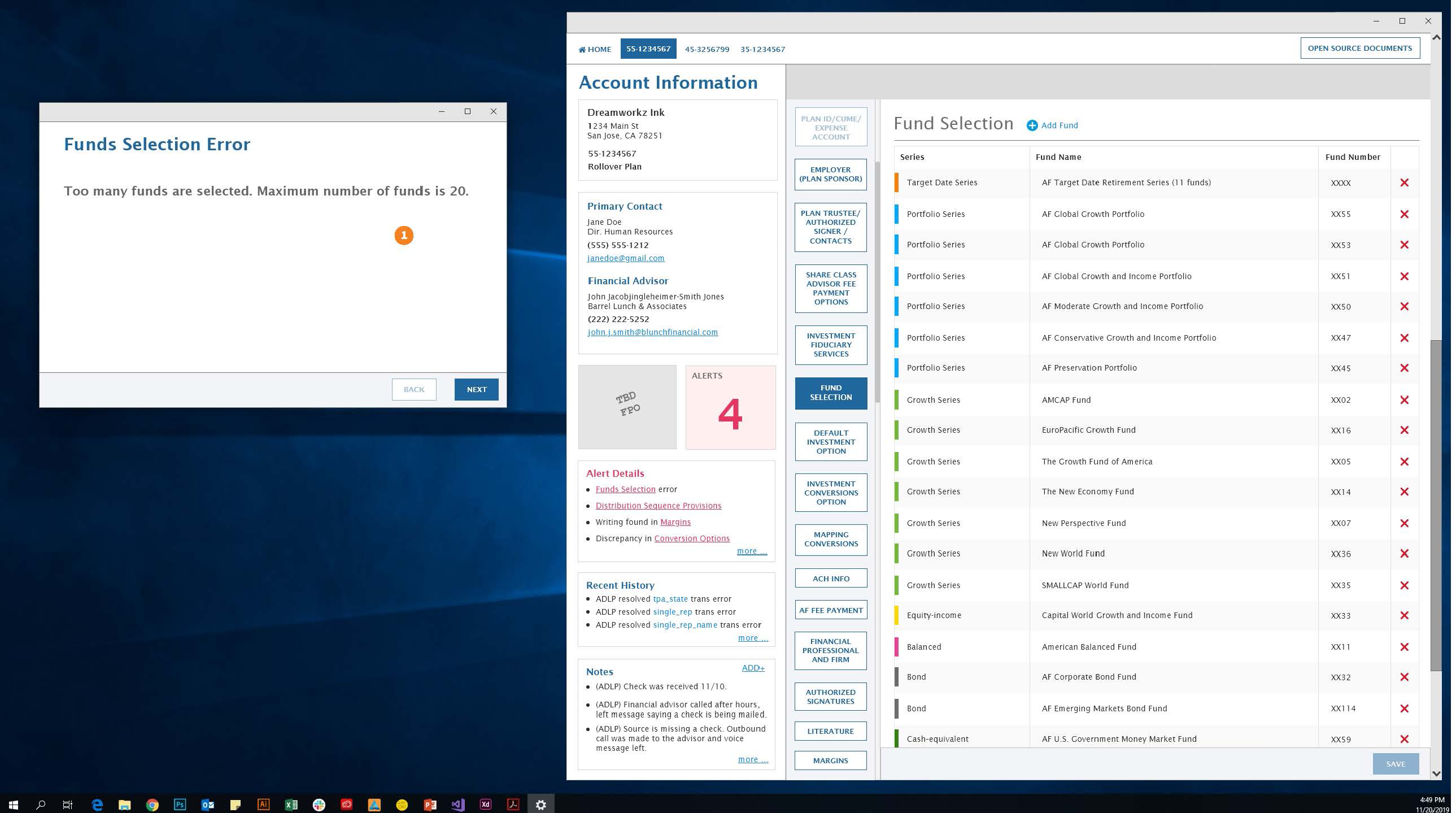Open Excel from the taskbar

(x=292, y=805)
